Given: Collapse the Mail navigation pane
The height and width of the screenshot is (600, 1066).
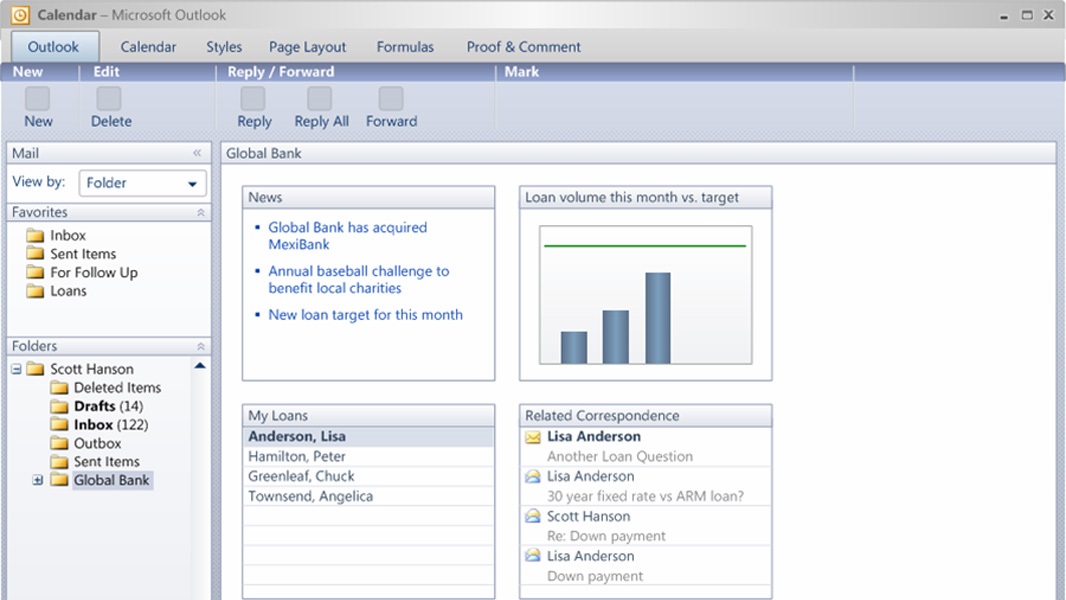Looking at the screenshot, I should tap(197, 154).
